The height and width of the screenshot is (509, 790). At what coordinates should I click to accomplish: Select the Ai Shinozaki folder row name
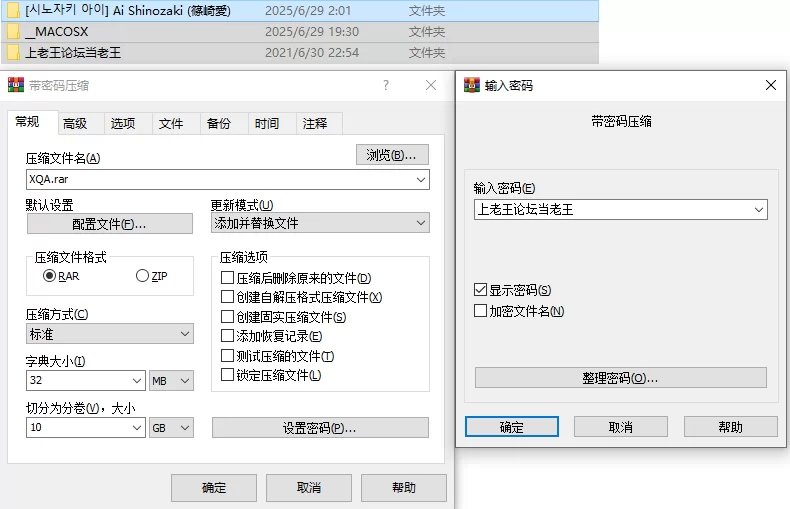point(128,10)
